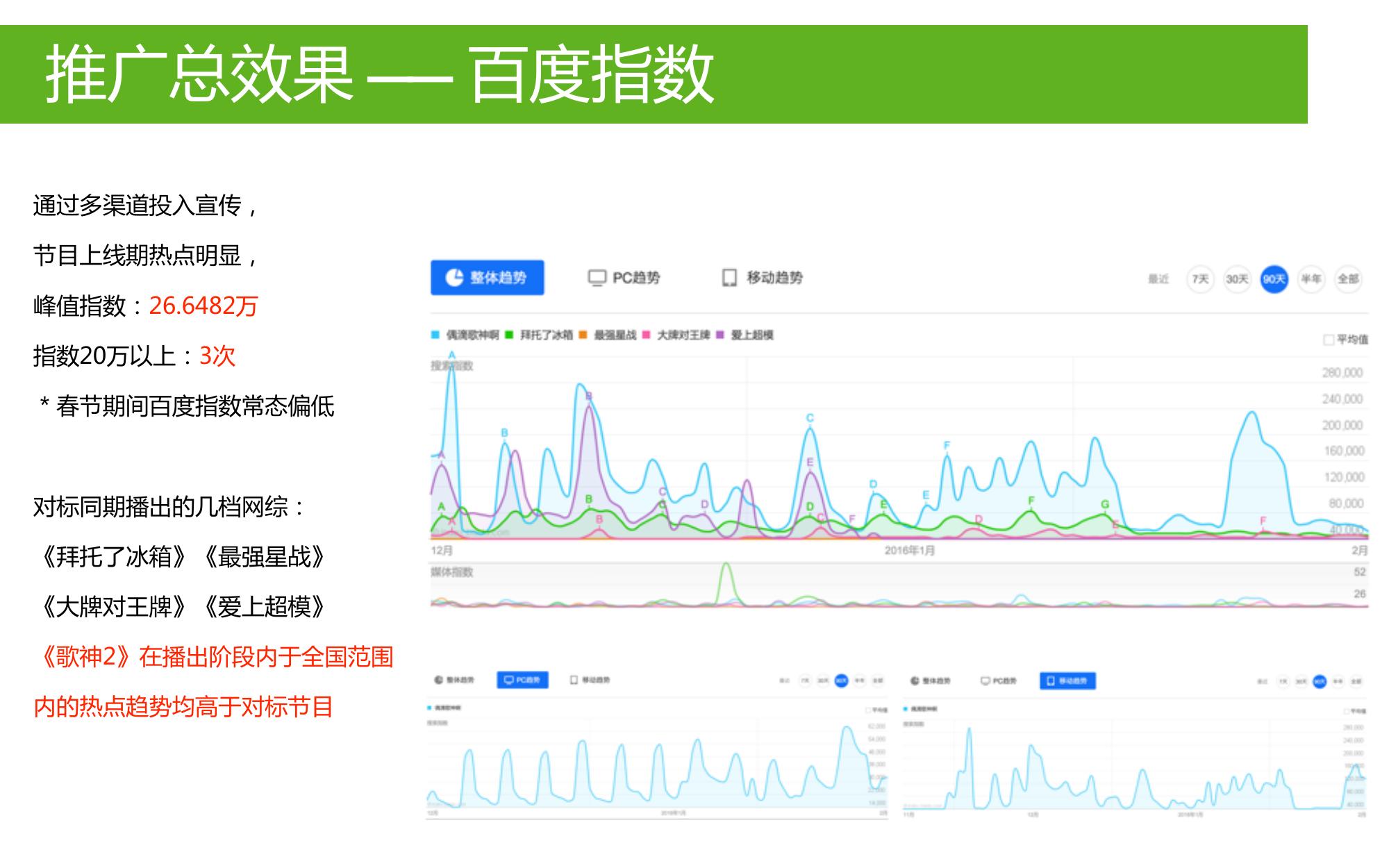Screen dimensions: 1389x868
Task: Click the slide title 推广总效果 — 百度指数
Action: (379, 74)
